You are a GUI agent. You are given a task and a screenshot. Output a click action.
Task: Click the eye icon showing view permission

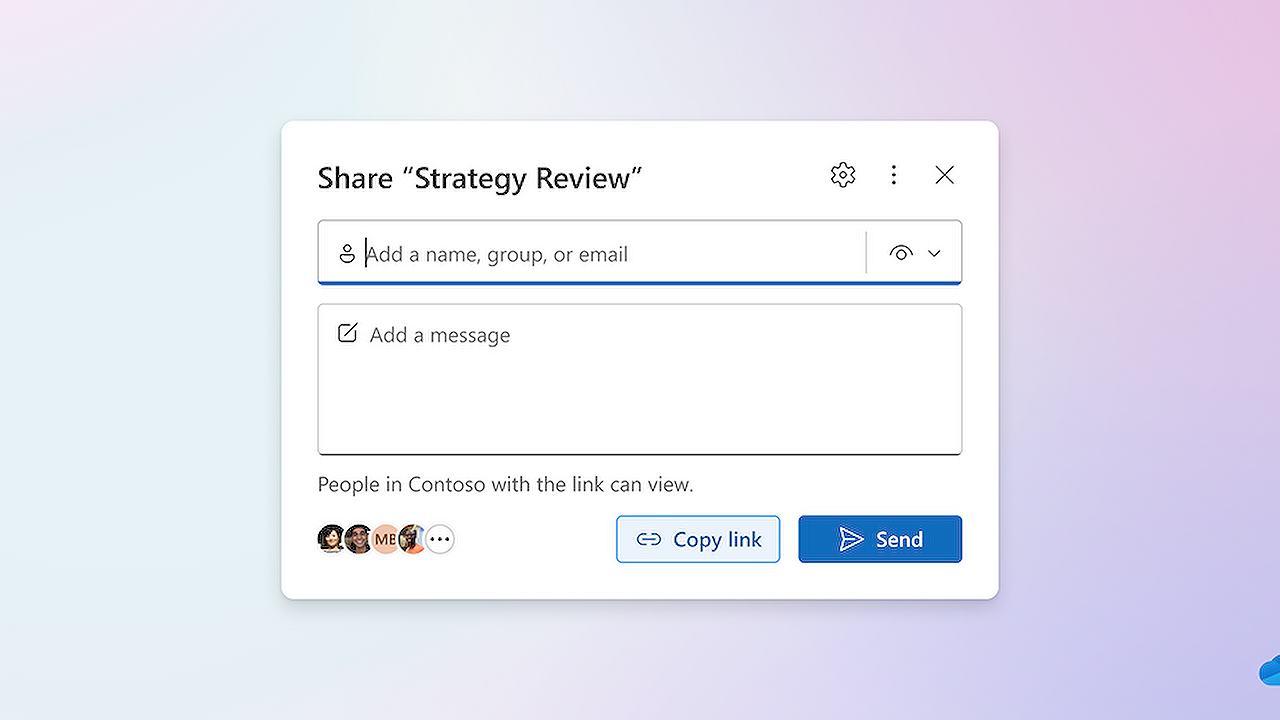(x=901, y=253)
